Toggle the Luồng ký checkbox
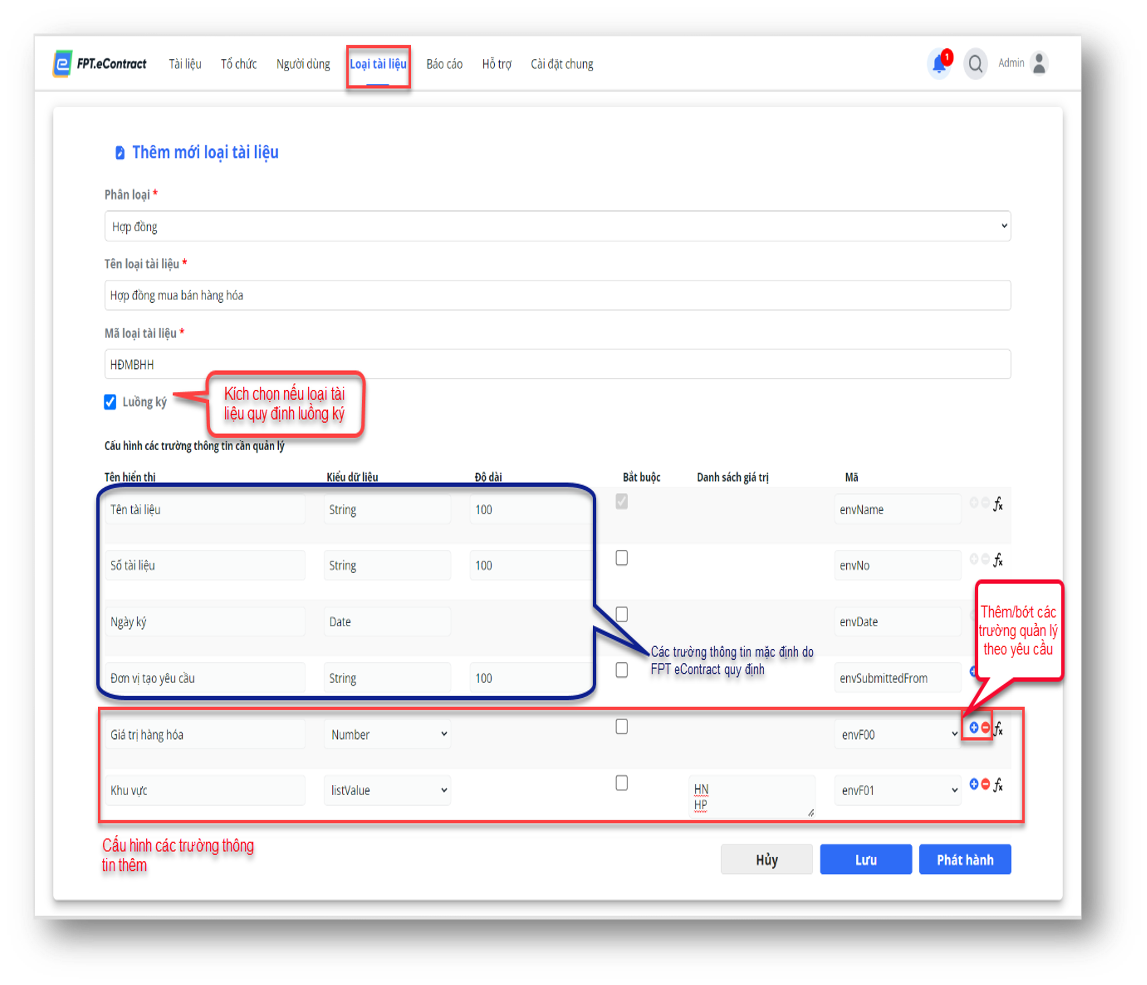The width and height of the screenshot is (1147, 985). pos(110,402)
